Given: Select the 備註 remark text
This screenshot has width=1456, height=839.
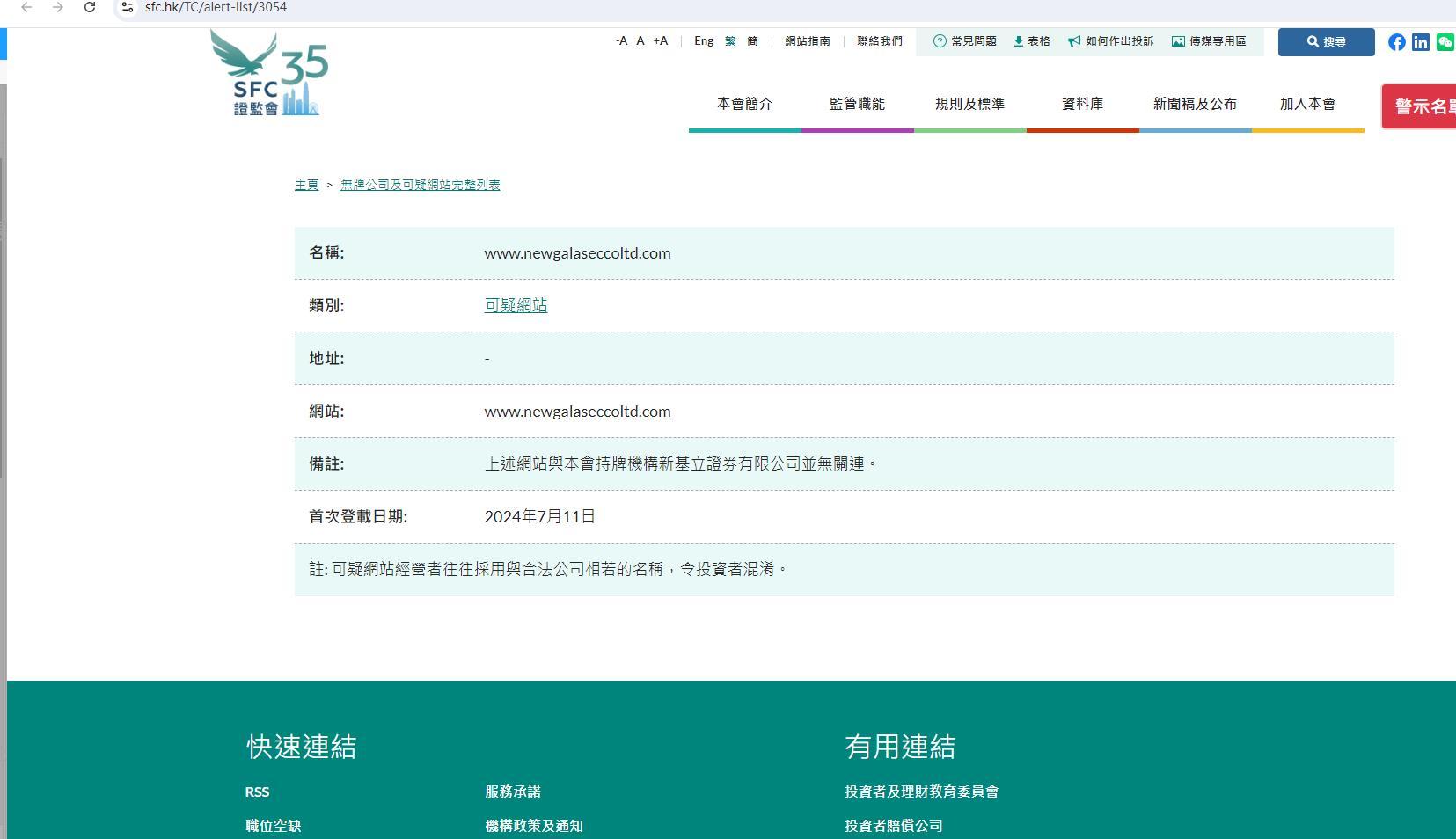Looking at the screenshot, I should pos(680,463).
